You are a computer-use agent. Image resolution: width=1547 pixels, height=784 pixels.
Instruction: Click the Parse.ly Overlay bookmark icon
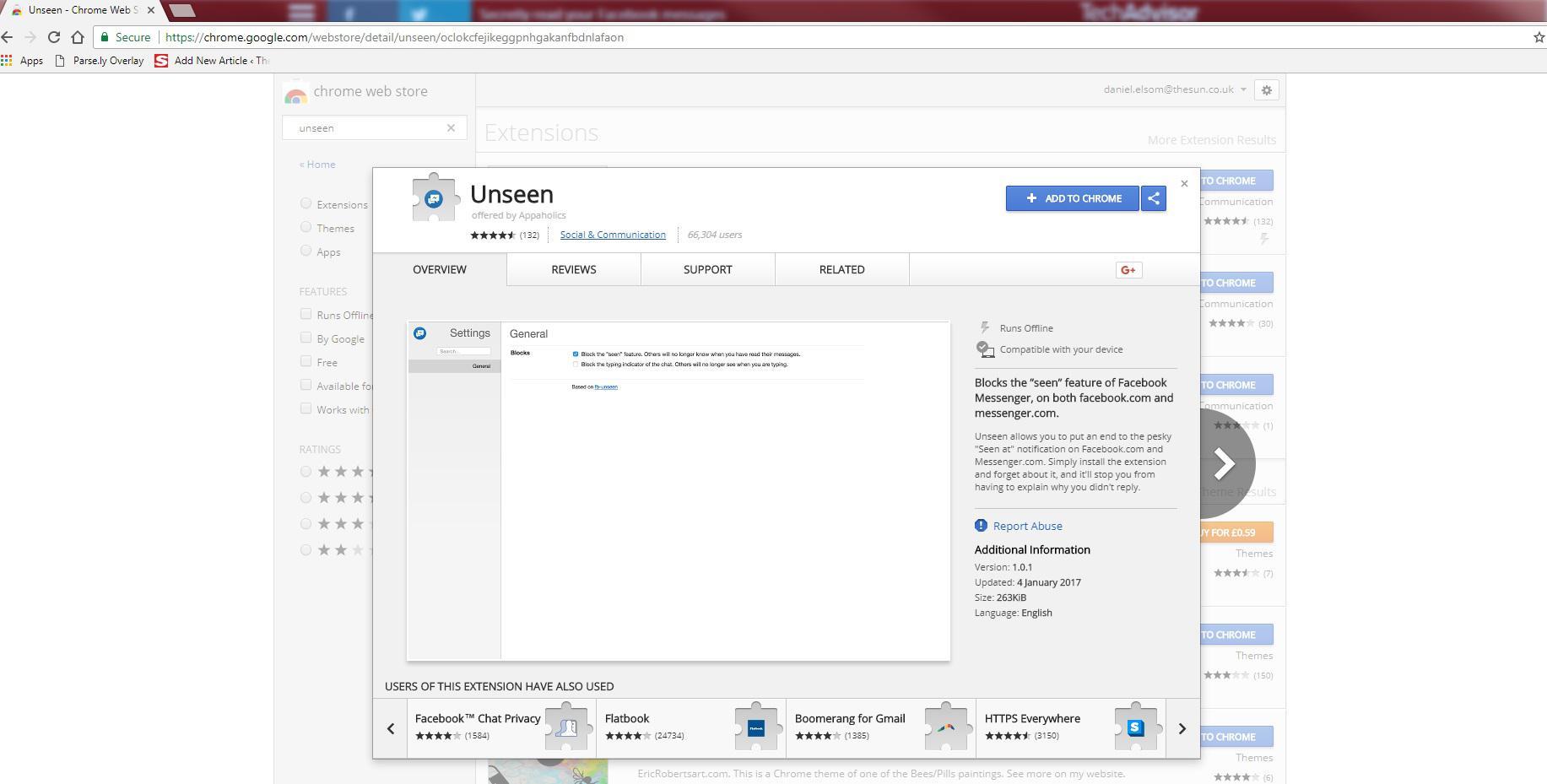(59, 60)
